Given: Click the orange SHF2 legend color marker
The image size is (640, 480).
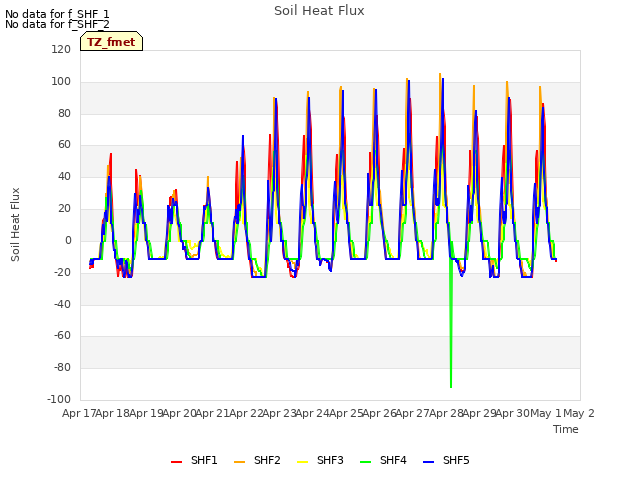Looking at the screenshot, I should pyautogui.click(x=240, y=462).
